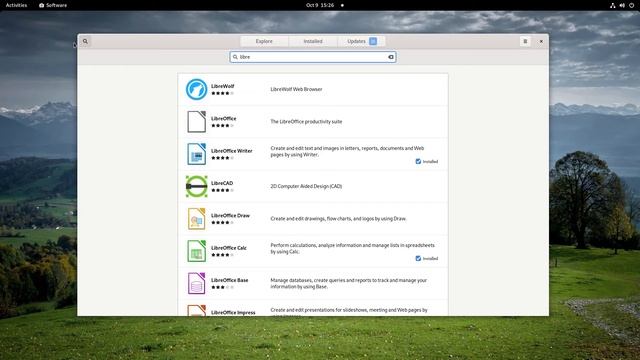Open the LibreOffice Impress title
Viewport: 640px width, 360px height.
(x=233, y=313)
